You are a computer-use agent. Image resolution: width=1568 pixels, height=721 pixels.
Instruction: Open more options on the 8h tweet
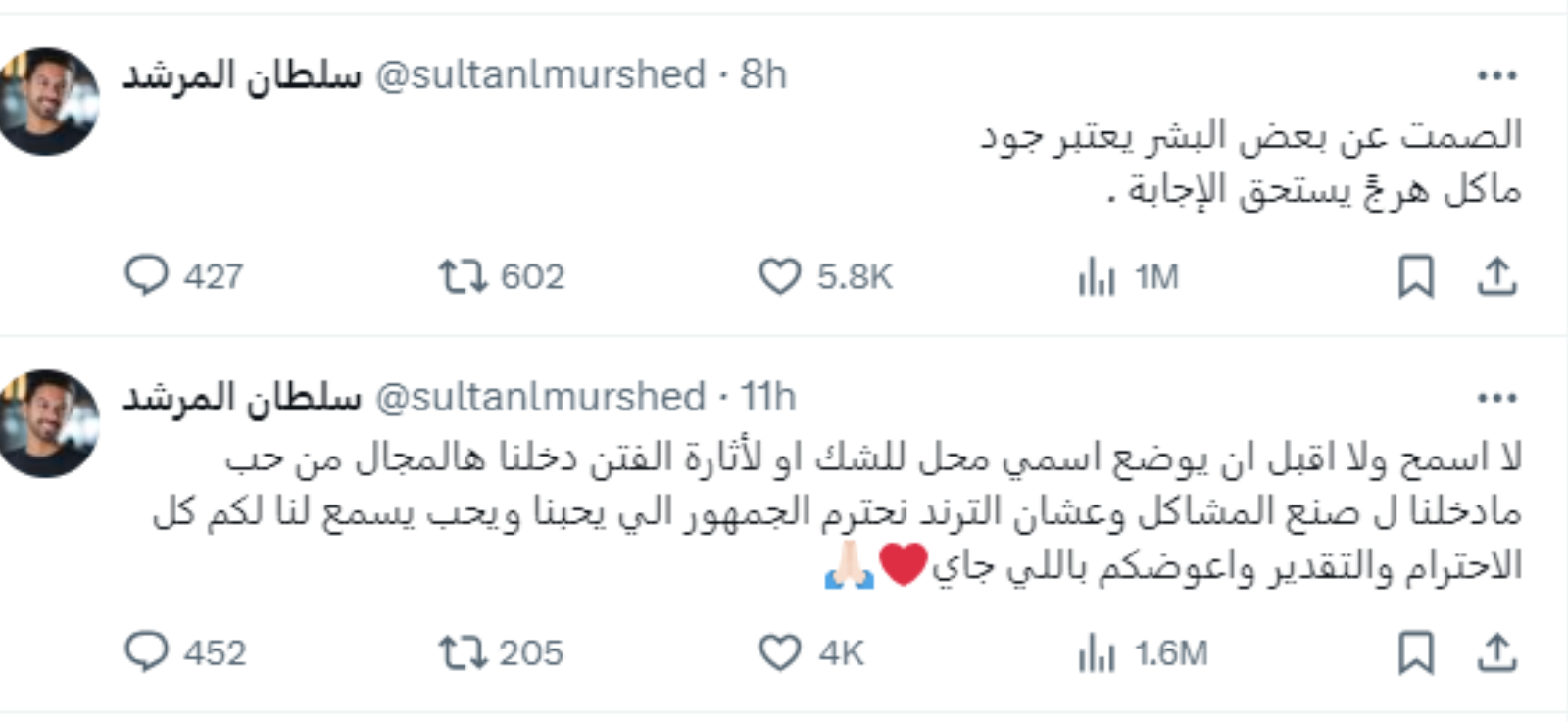tap(1496, 75)
